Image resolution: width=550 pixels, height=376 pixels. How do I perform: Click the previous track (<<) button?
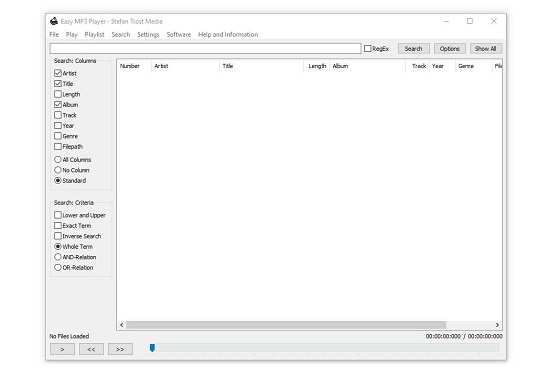[91, 349]
